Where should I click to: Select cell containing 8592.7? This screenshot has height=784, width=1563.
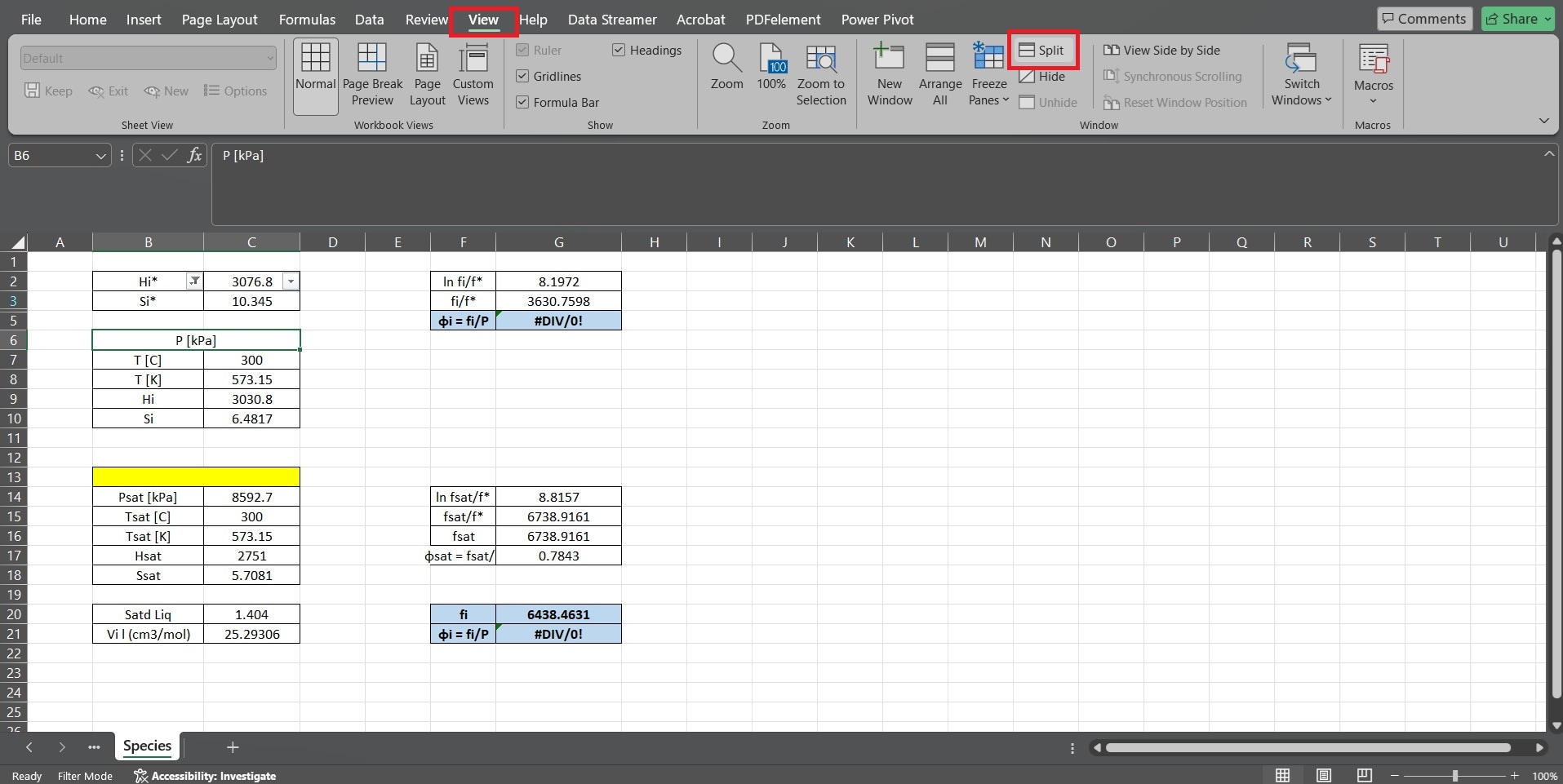[x=251, y=497]
